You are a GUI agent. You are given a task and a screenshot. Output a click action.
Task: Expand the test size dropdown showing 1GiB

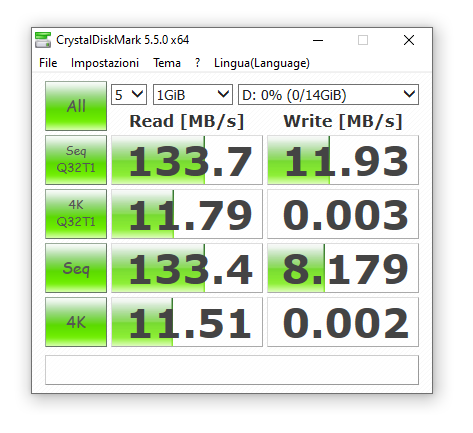click(193, 95)
